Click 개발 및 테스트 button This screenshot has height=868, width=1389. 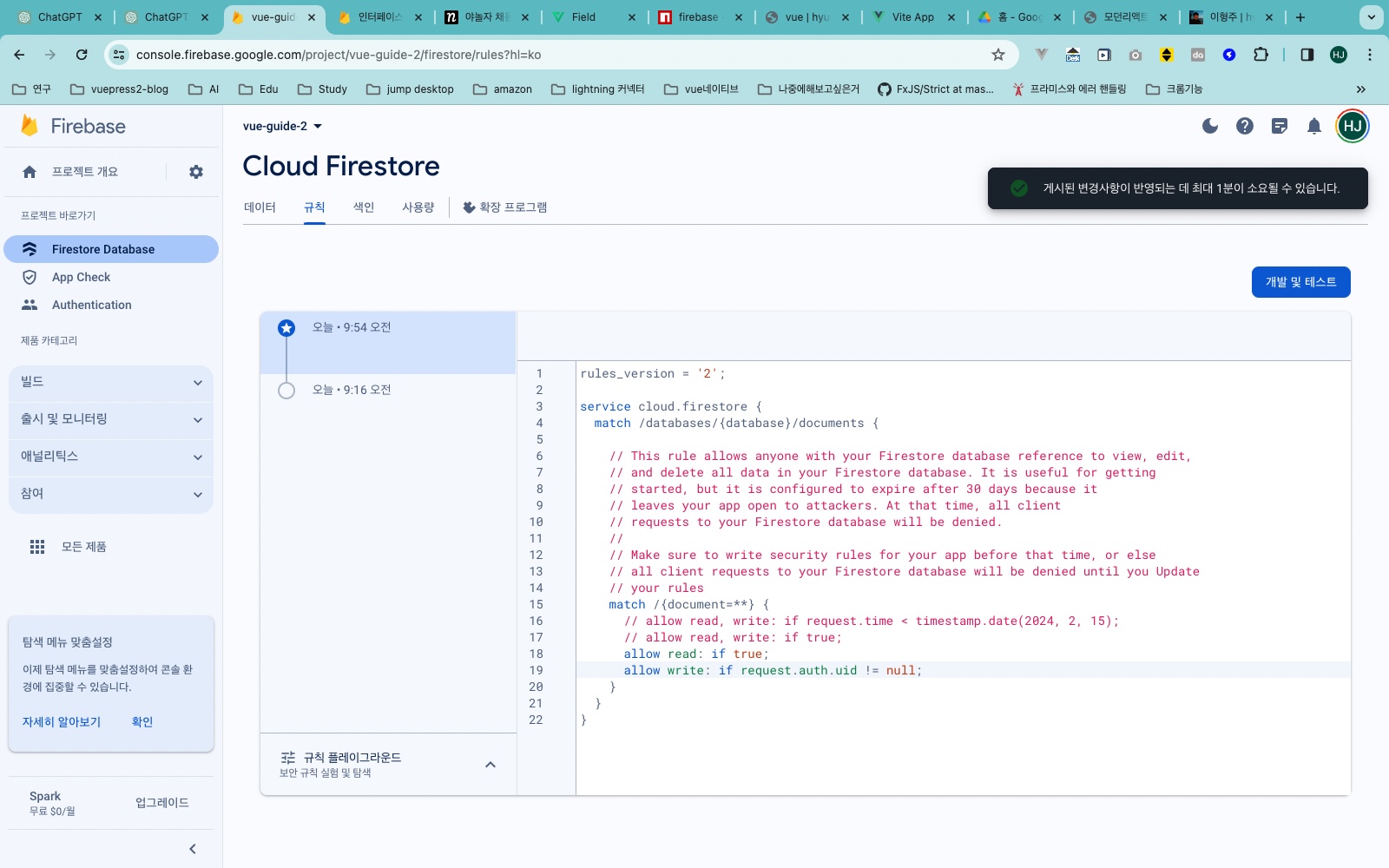click(x=1300, y=282)
